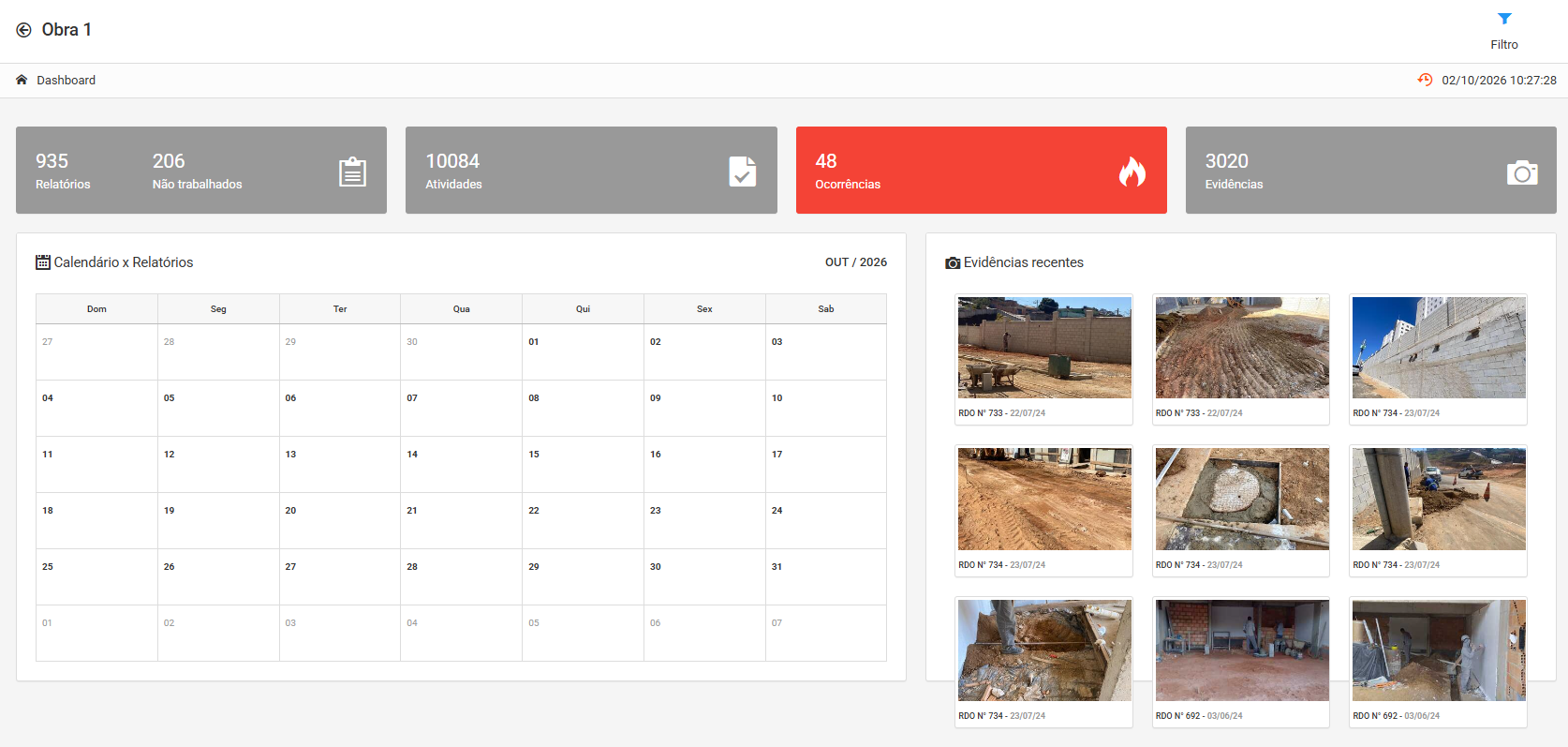Open RDO 734 dirt road photo thumbnail

(x=1044, y=499)
